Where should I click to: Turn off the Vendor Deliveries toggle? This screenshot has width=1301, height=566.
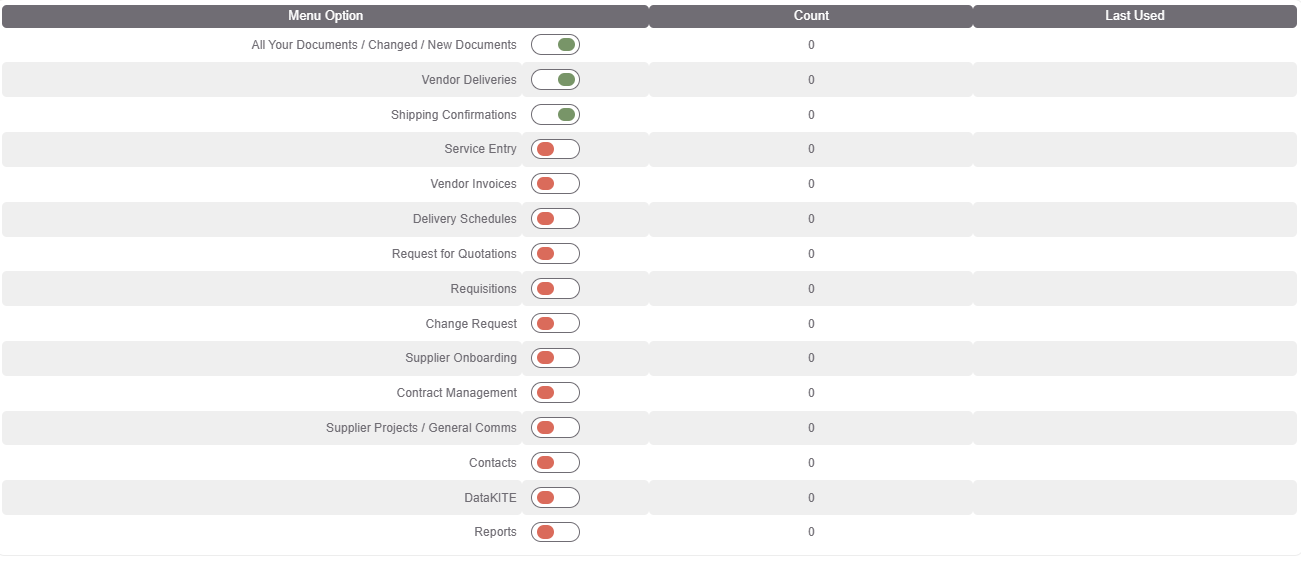pyautogui.click(x=555, y=80)
